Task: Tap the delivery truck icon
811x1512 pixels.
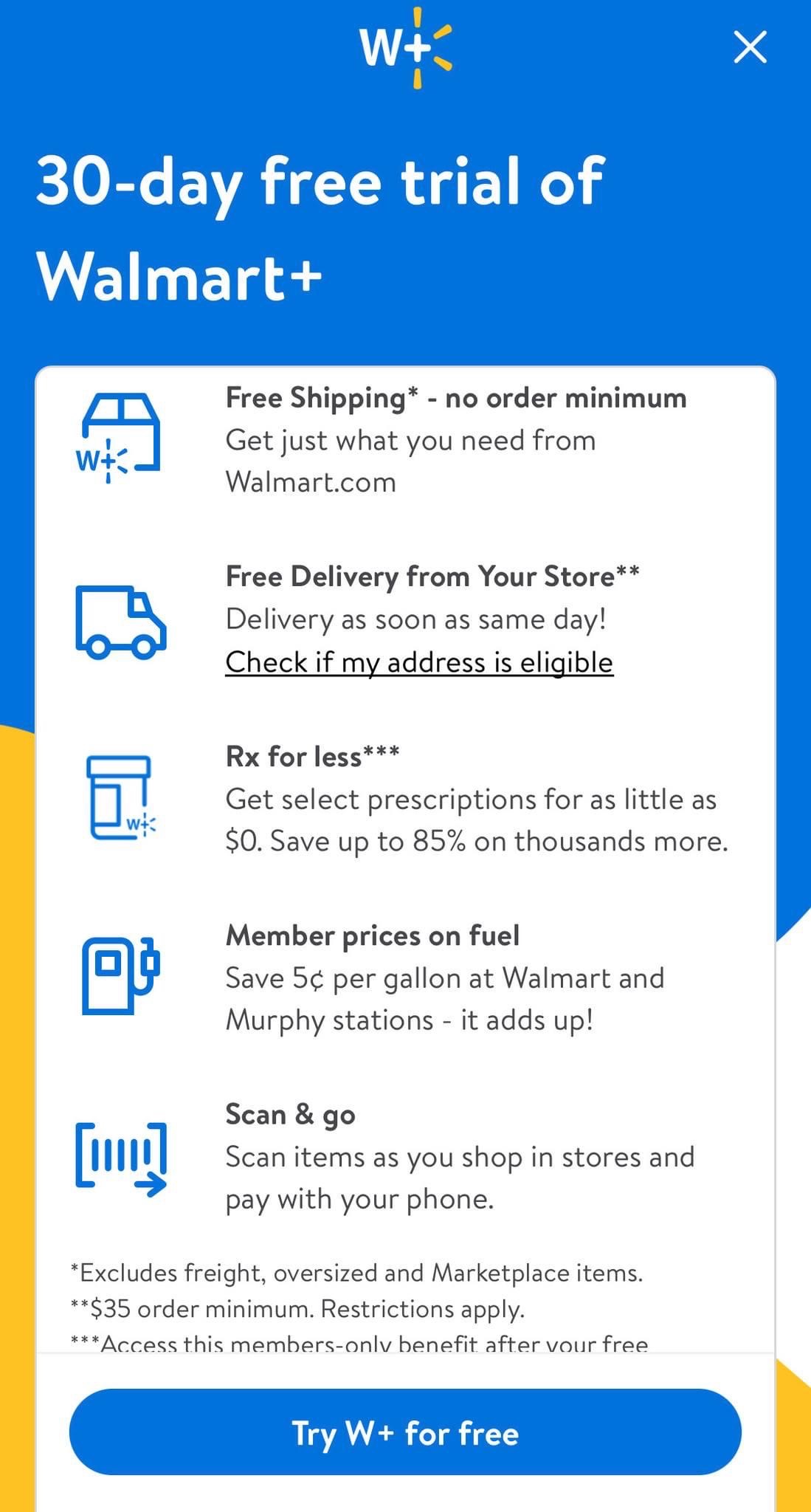Action: coord(121,622)
